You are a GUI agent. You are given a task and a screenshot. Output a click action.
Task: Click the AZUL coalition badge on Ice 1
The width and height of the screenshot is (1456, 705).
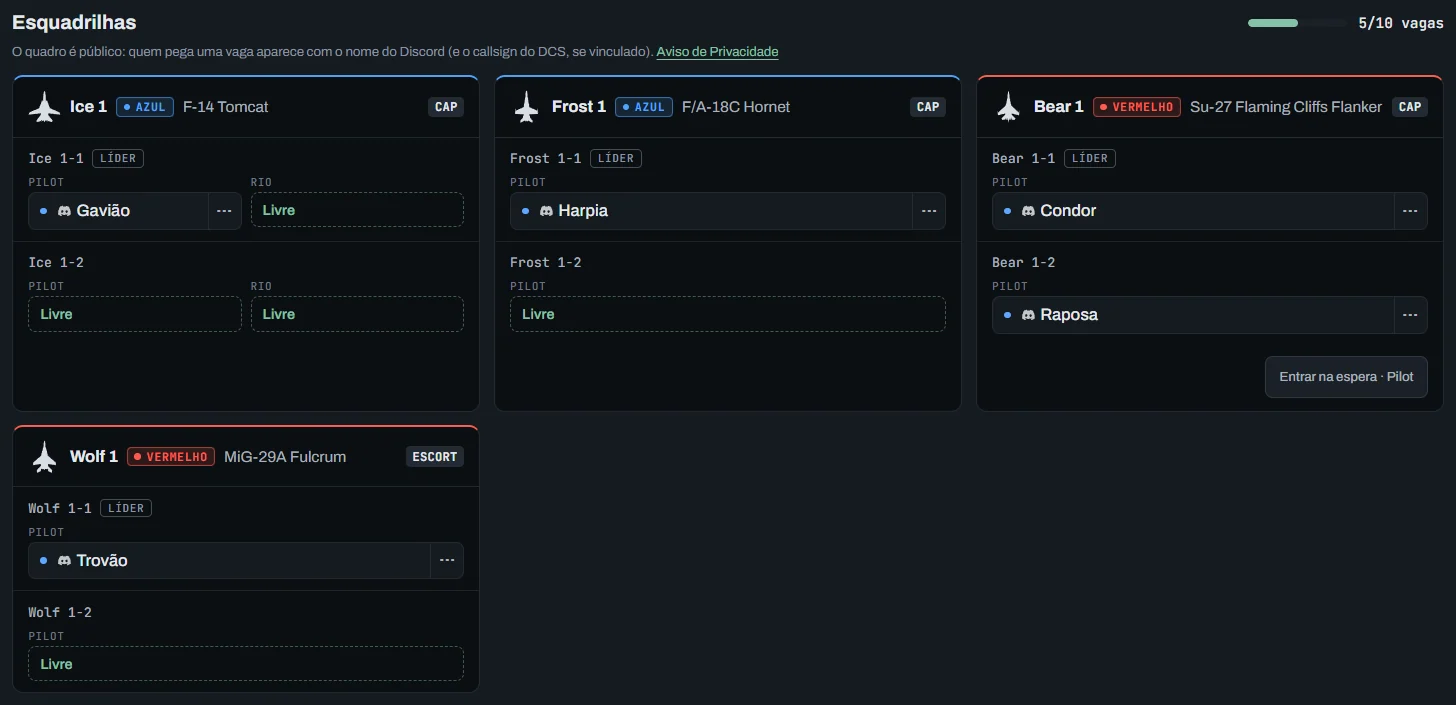pyautogui.click(x=145, y=107)
